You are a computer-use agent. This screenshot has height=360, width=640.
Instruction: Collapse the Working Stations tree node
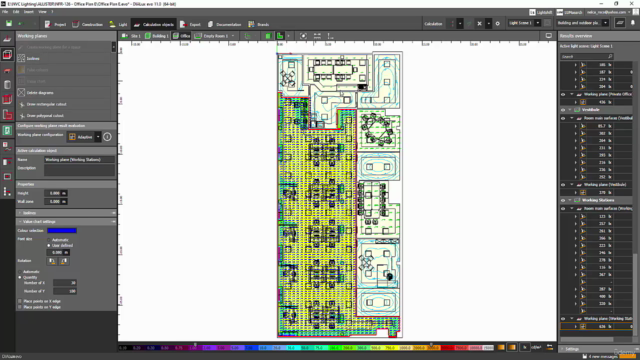click(570, 200)
